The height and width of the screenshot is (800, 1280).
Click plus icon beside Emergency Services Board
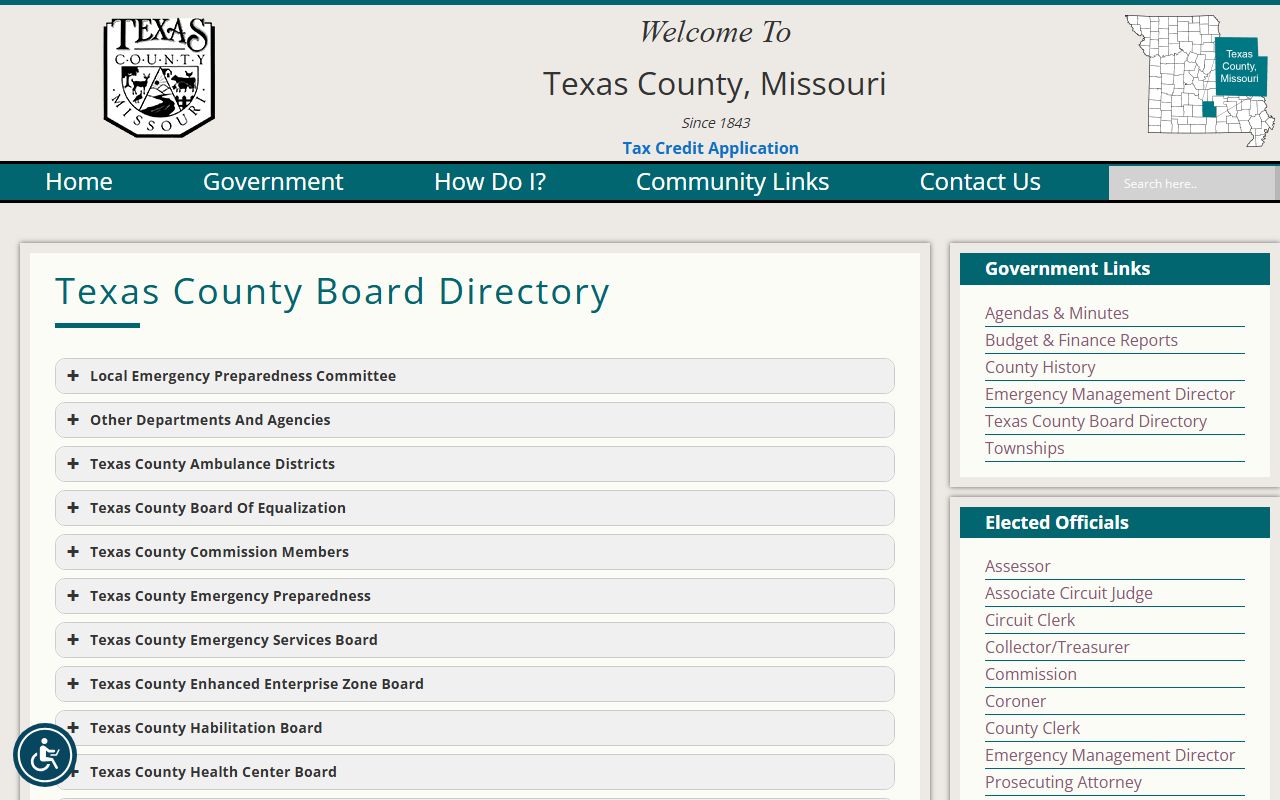pos(73,640)
